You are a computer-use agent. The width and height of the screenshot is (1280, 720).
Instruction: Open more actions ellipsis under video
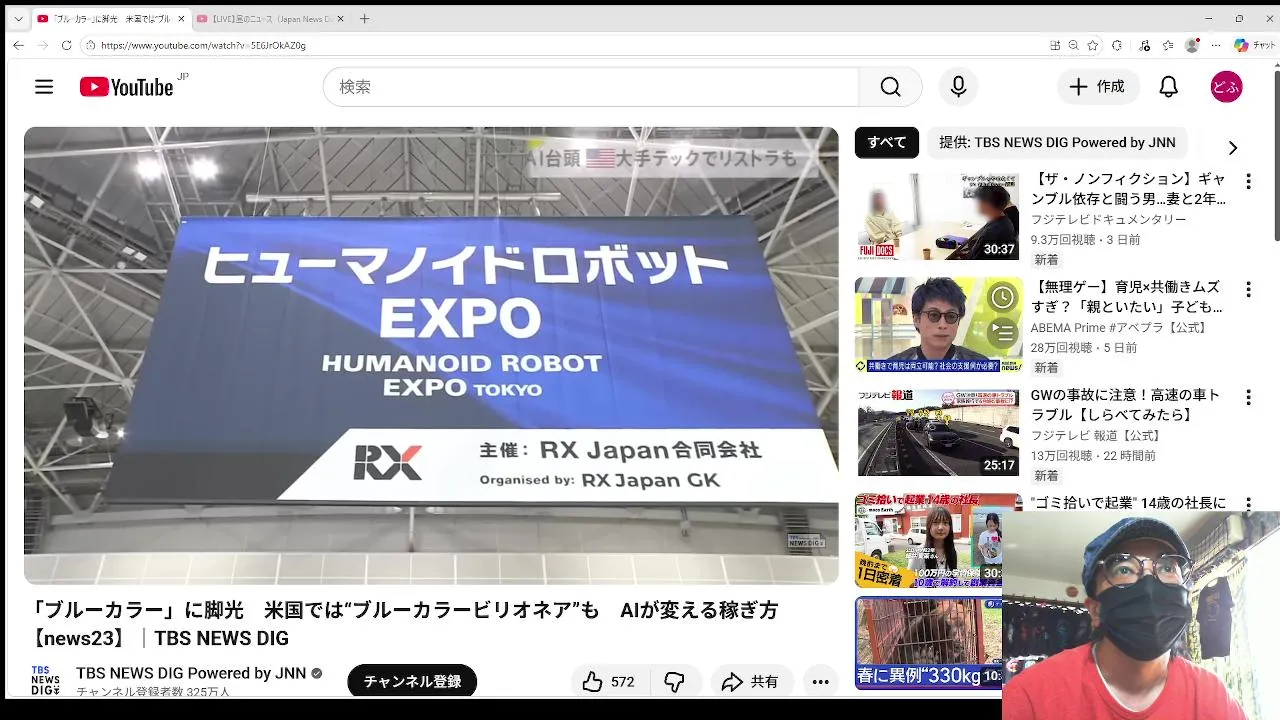(x=820, y=682)
